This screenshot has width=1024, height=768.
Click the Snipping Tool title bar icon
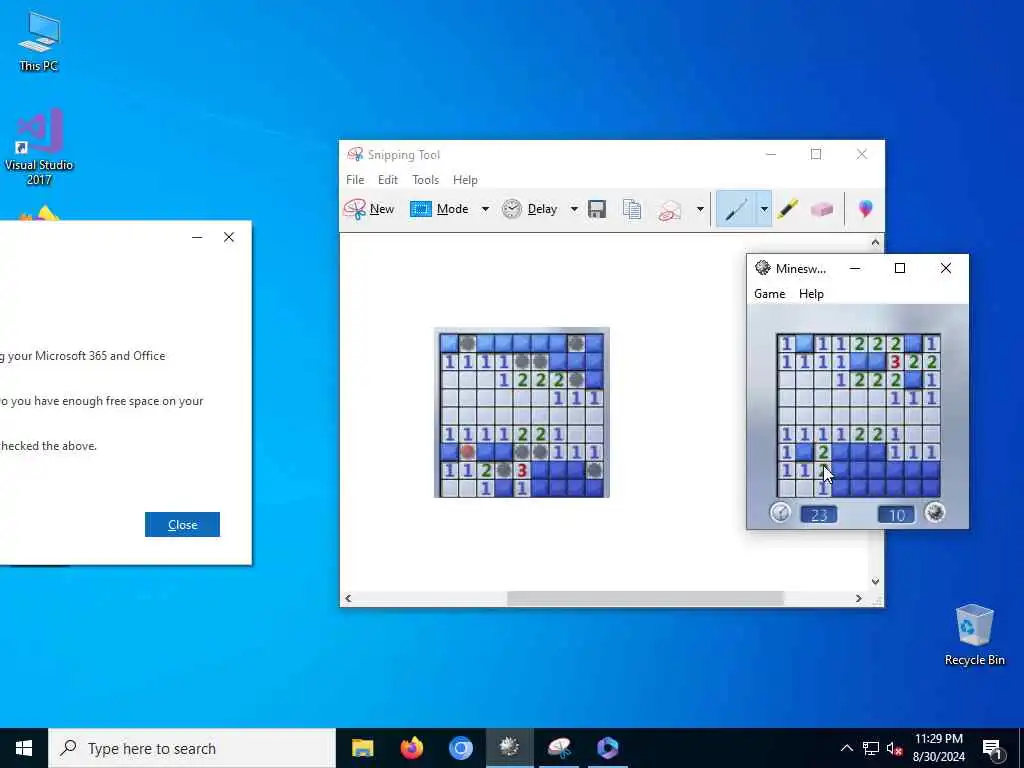pyautogui.click(x=355, y=154)
